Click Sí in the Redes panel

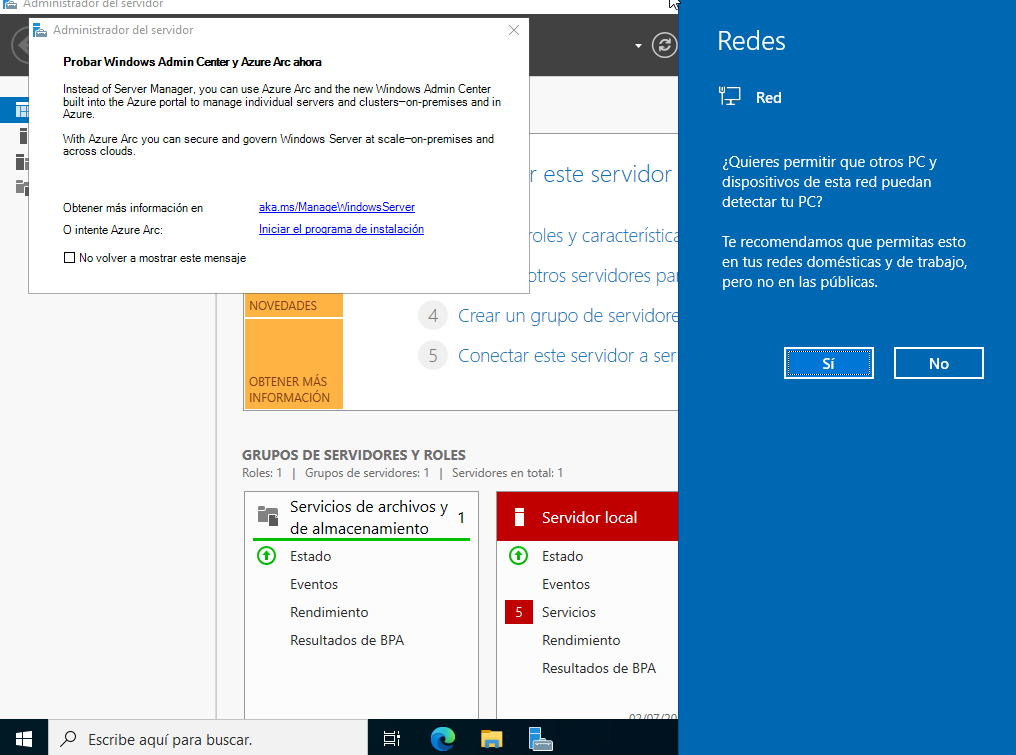click(829, 363)
